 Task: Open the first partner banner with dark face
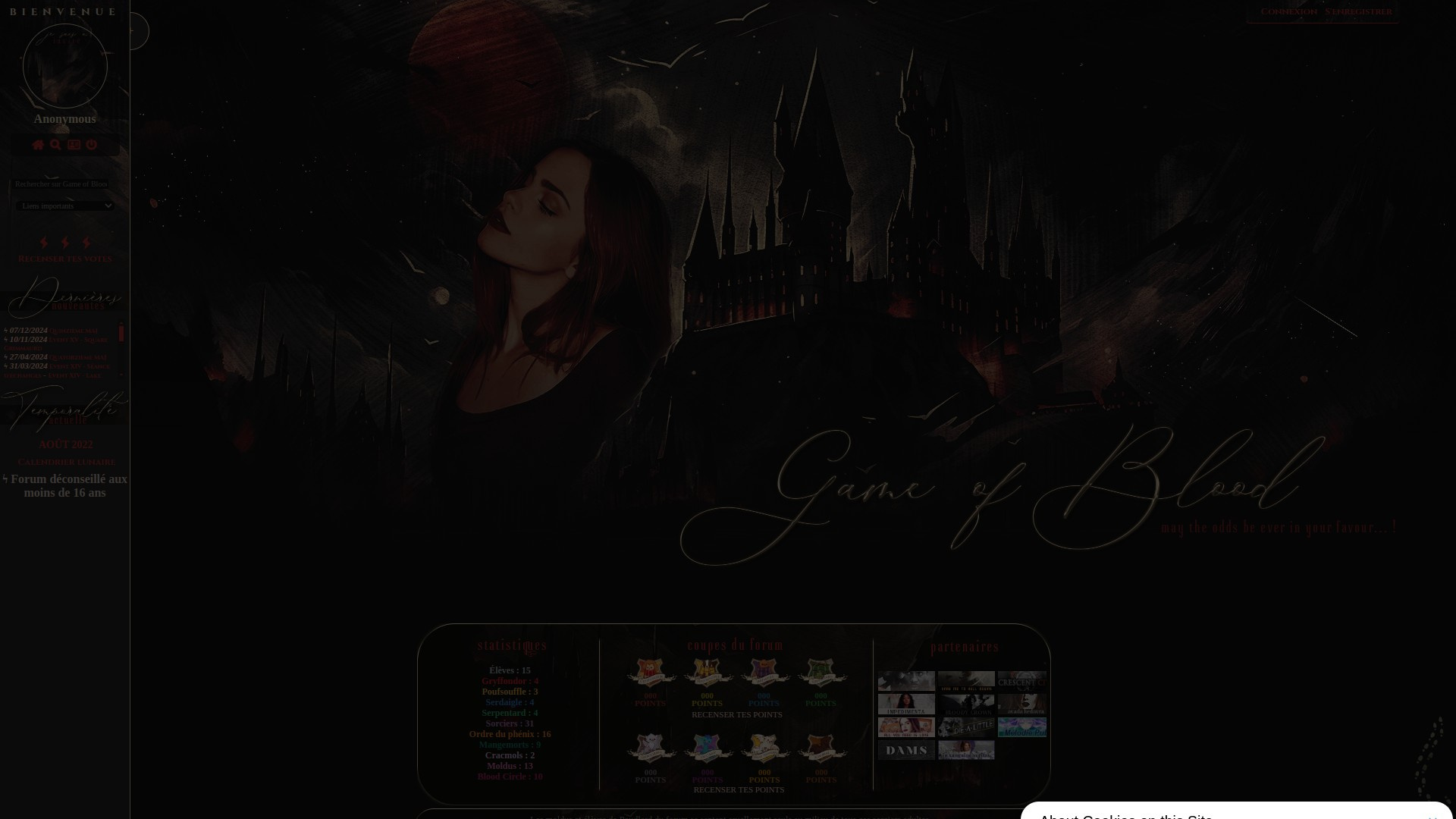coord(906,681)
